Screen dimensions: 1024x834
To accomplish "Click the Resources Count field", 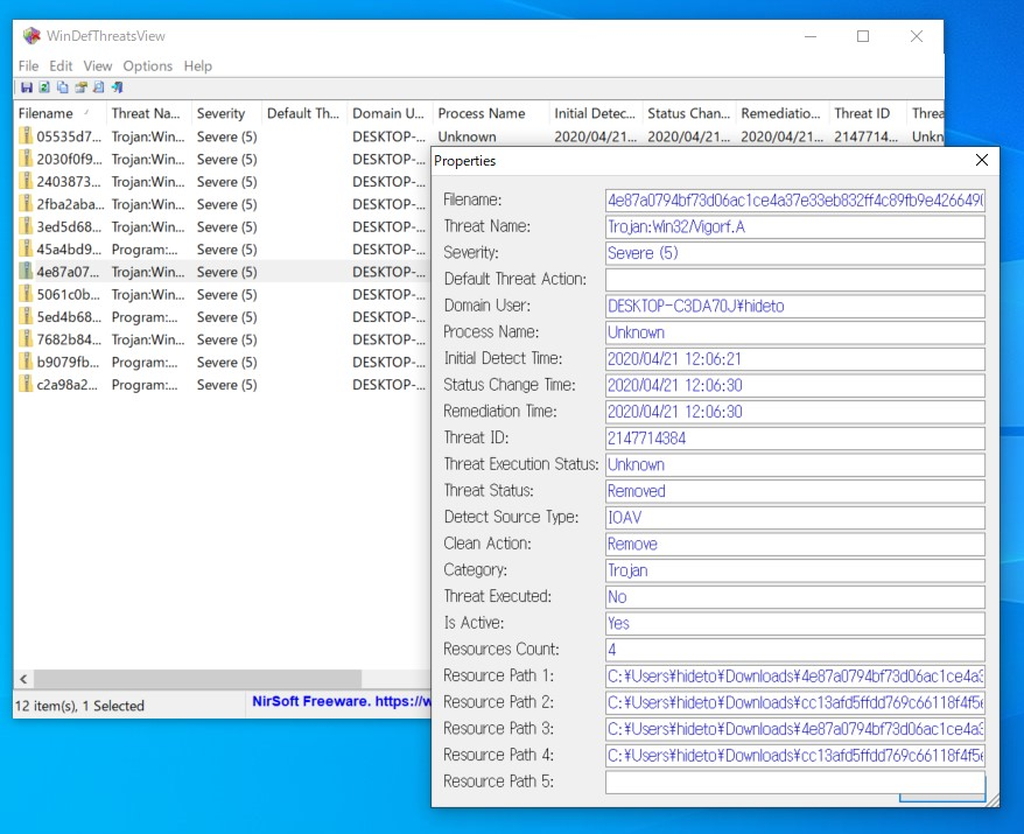I will click(795, 650).
